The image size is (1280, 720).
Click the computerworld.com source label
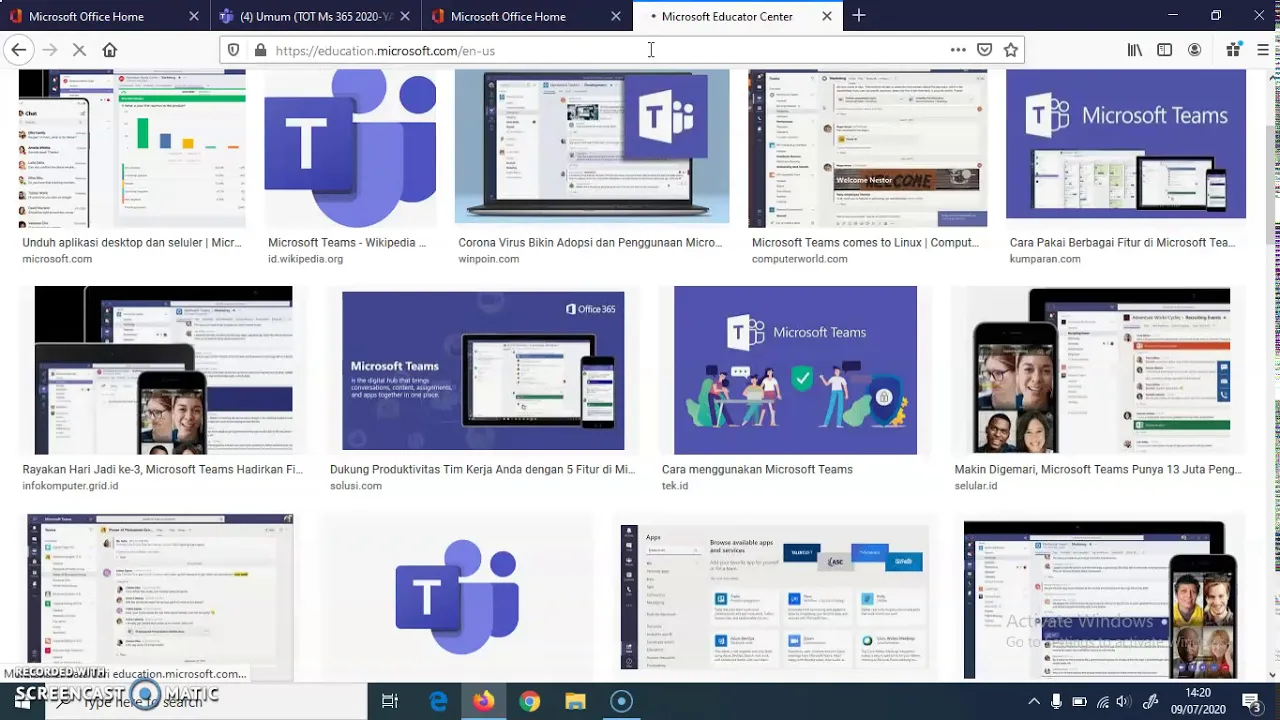pos(800,259)
